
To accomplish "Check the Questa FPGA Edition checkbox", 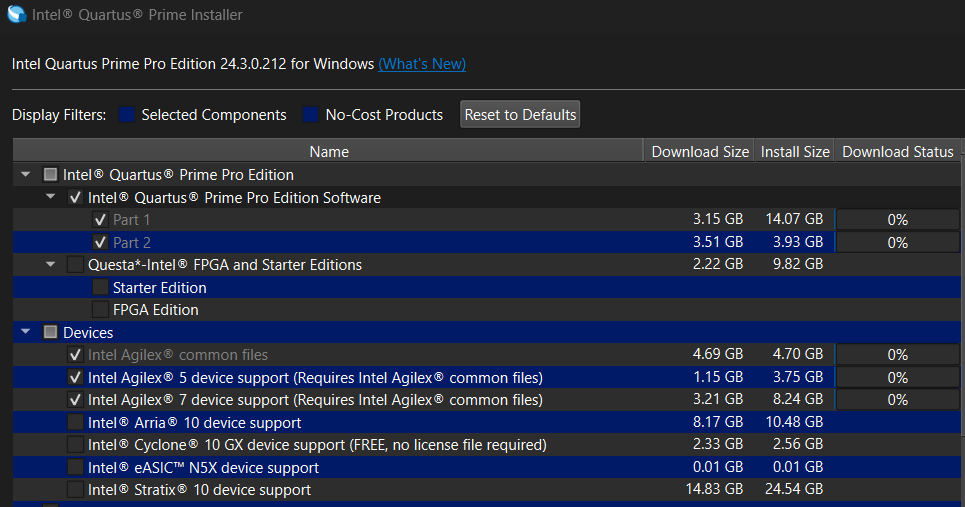I will click(x=100, y=310).
